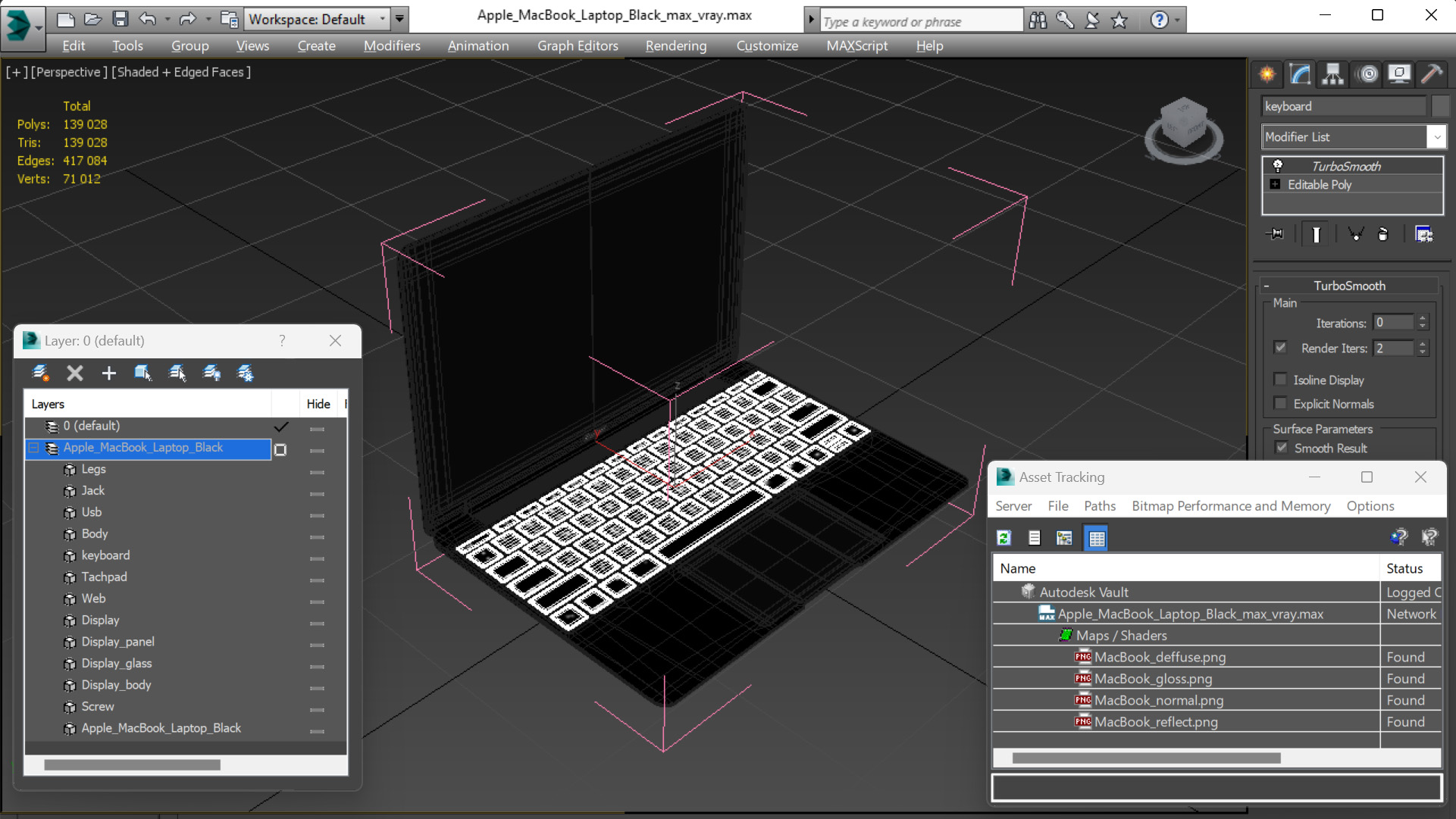This screenshot has height=819, width=1456.
Task: Open the Hierarchy panel tab
Action: pyautogui.click(x=1333, y=74)
